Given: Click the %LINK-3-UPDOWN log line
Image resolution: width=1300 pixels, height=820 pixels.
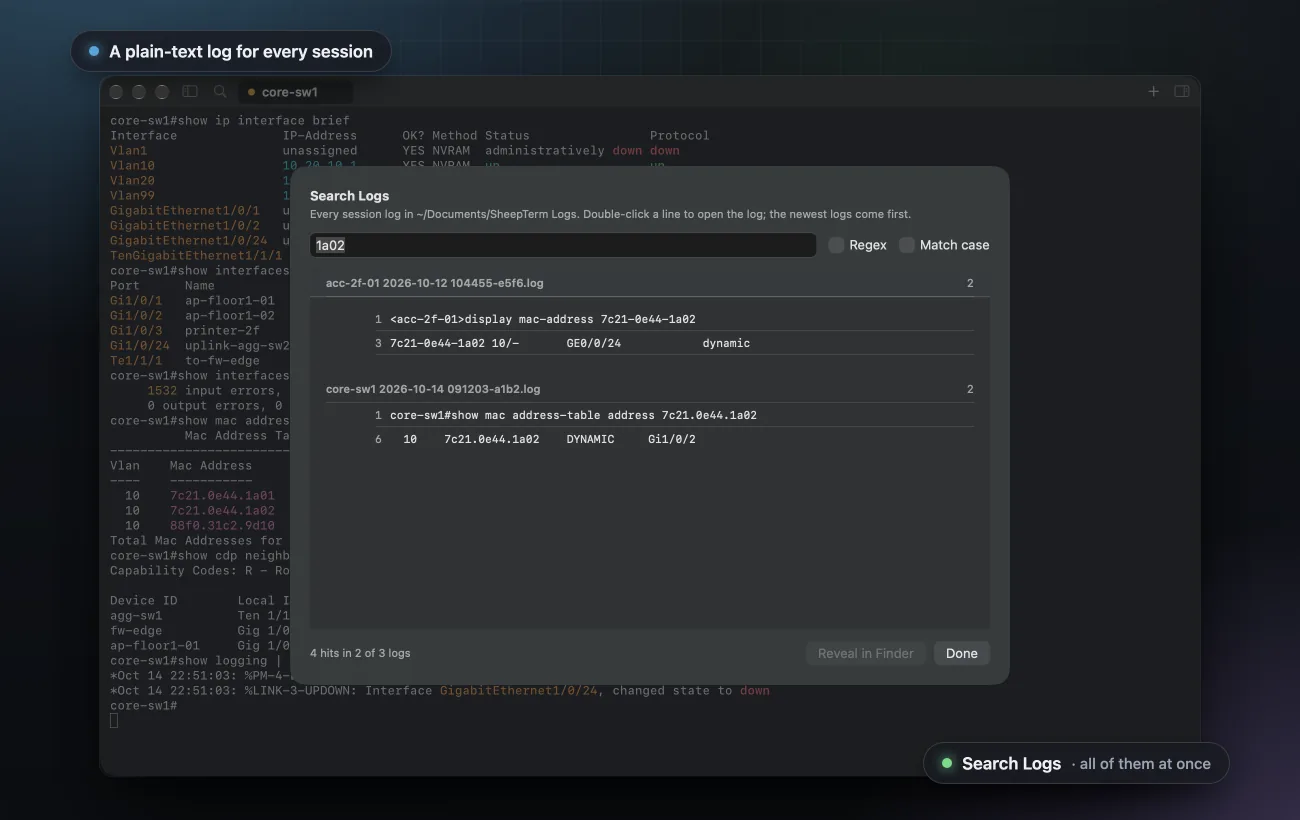Looking at the screenshot, I should (x=440, y=691).
